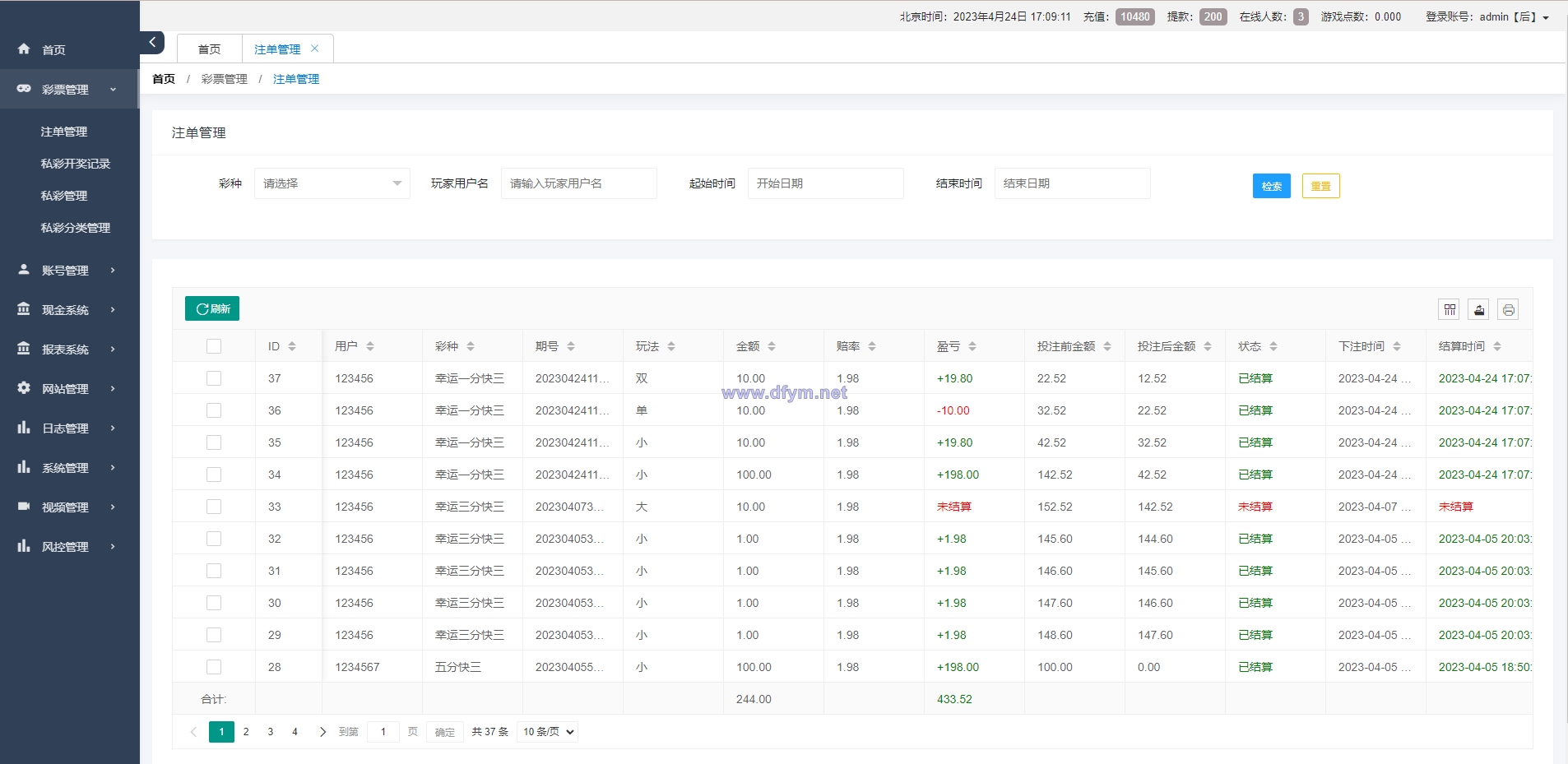Viewport: 1568px width, 764px height.
Task: Check the row with ID 34
Action: [214, 475]
